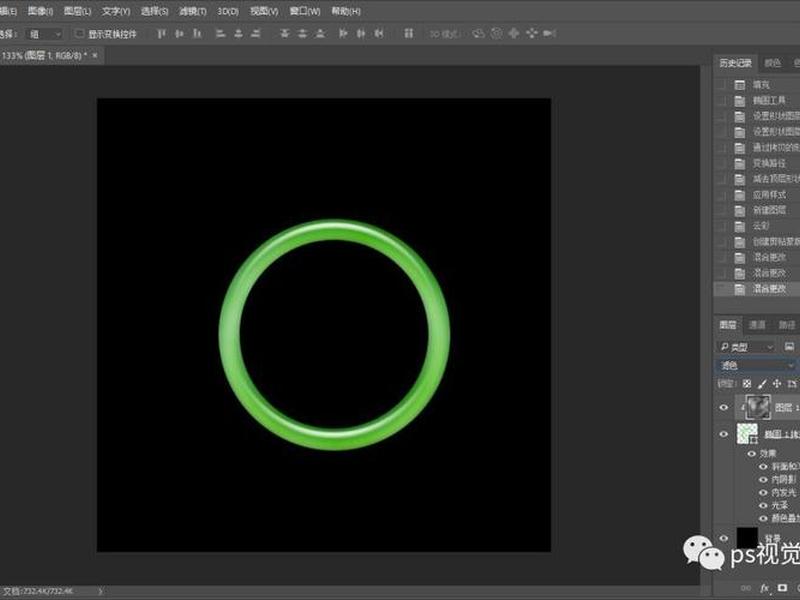Click the align left edges icon
This screenshot has width=800, height=600.
(220, 34)
